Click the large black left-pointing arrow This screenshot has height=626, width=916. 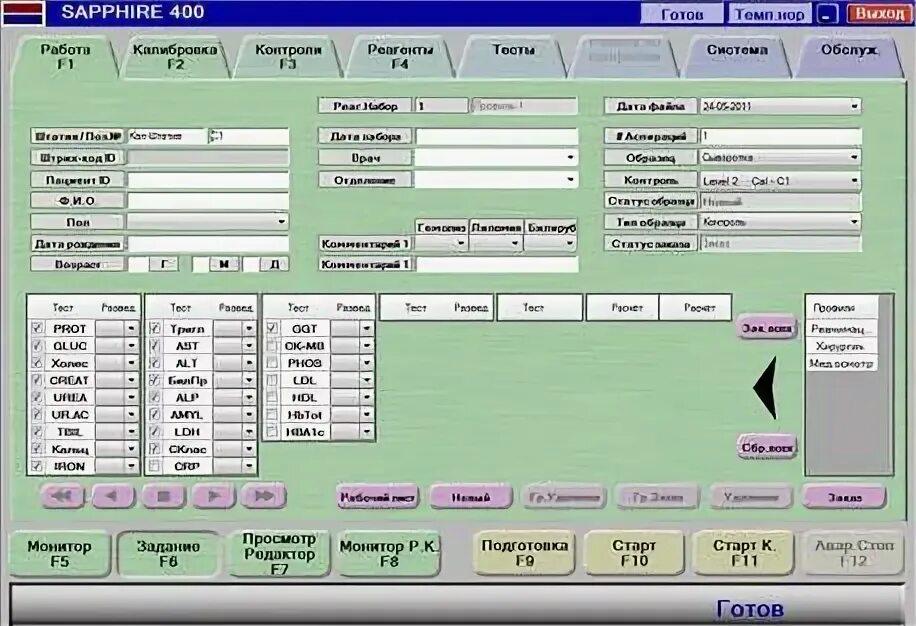765,388
